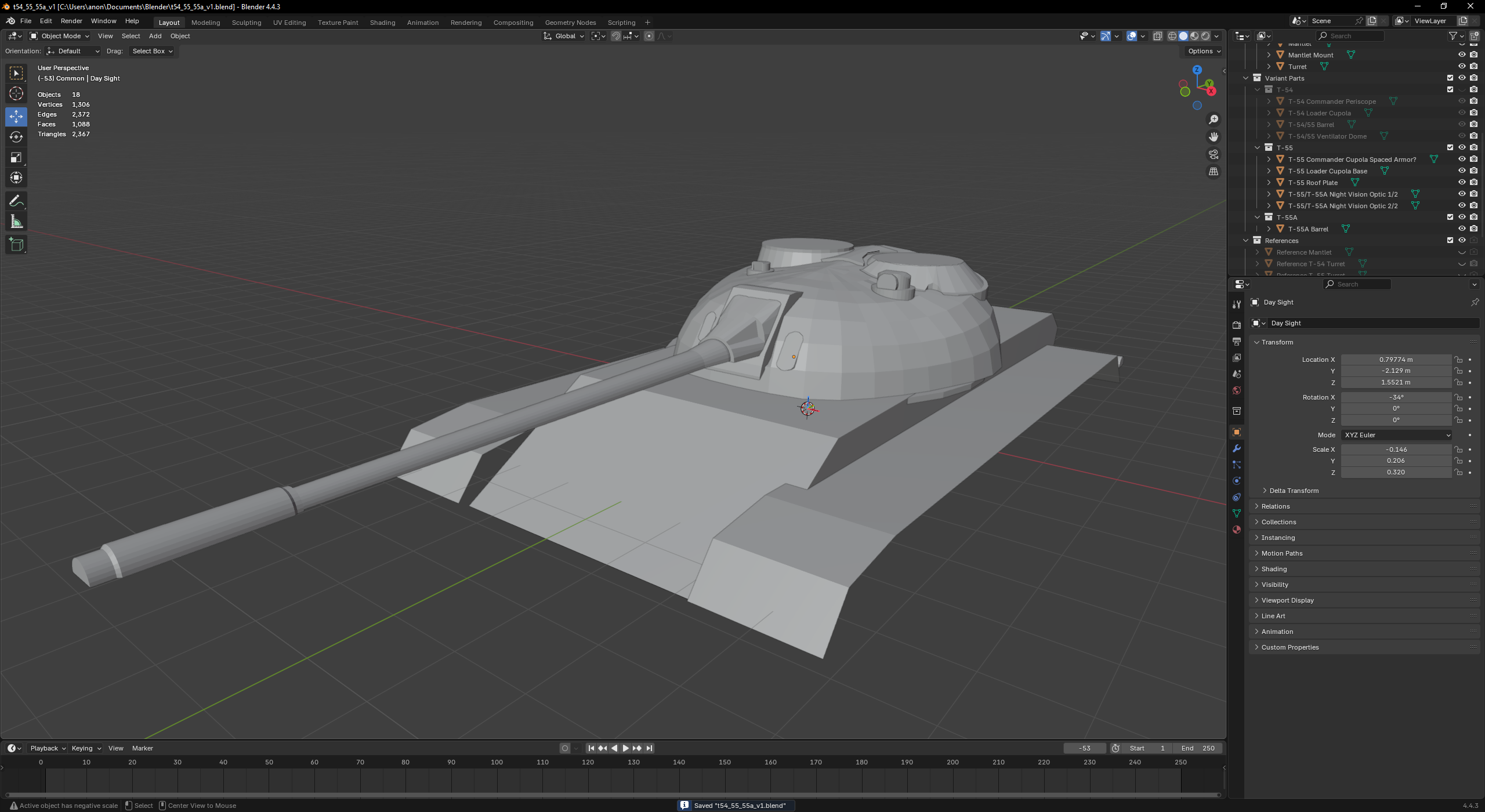Select the Add Cube tool
The image size is (1485, 812).
(16, 245)
